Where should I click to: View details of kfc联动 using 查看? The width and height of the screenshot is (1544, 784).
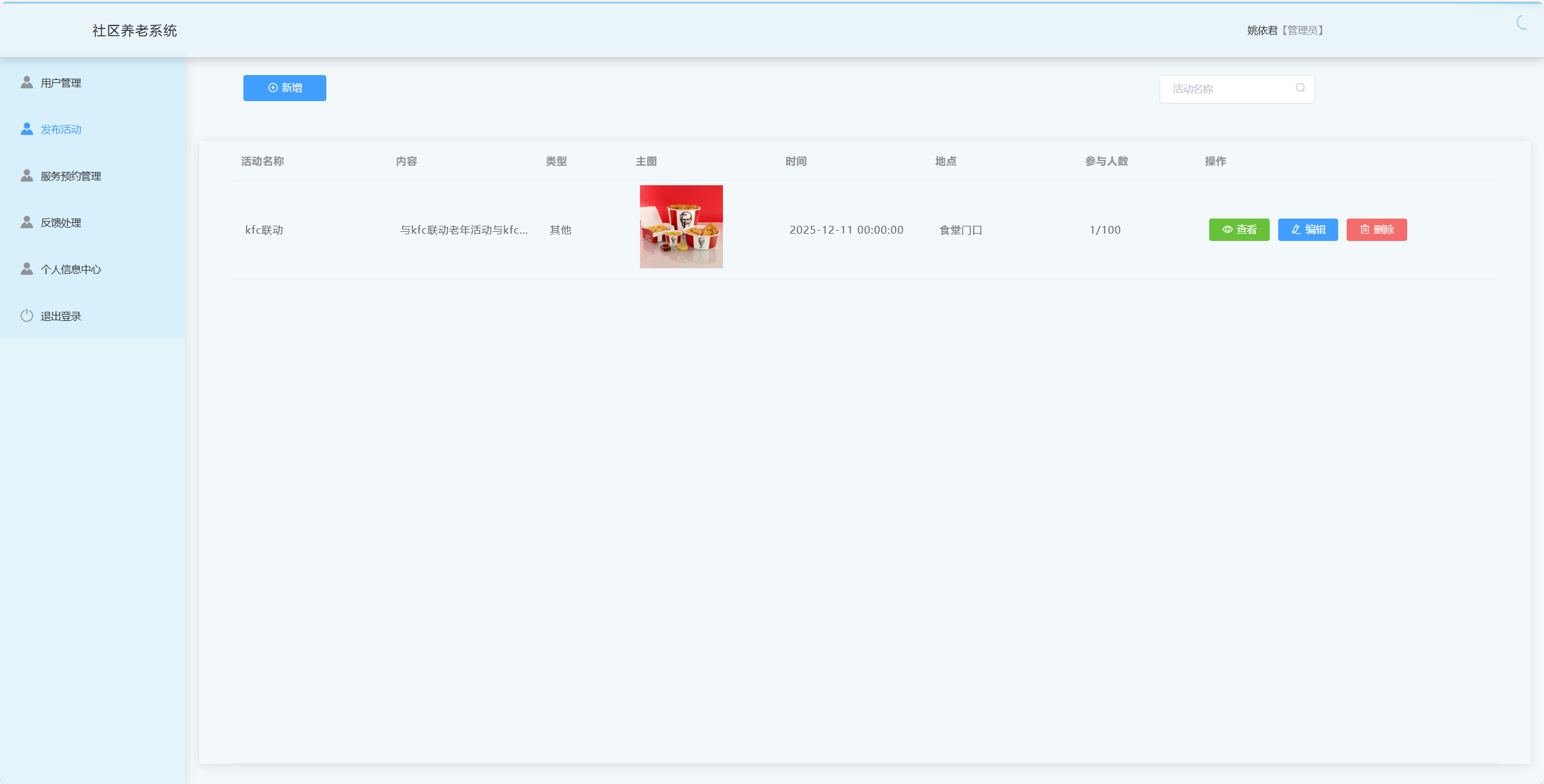[x=1239, y=229]
